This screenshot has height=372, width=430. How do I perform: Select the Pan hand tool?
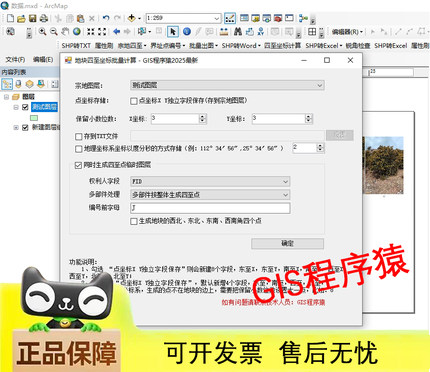pyautogui.click(x=65, y=32)
